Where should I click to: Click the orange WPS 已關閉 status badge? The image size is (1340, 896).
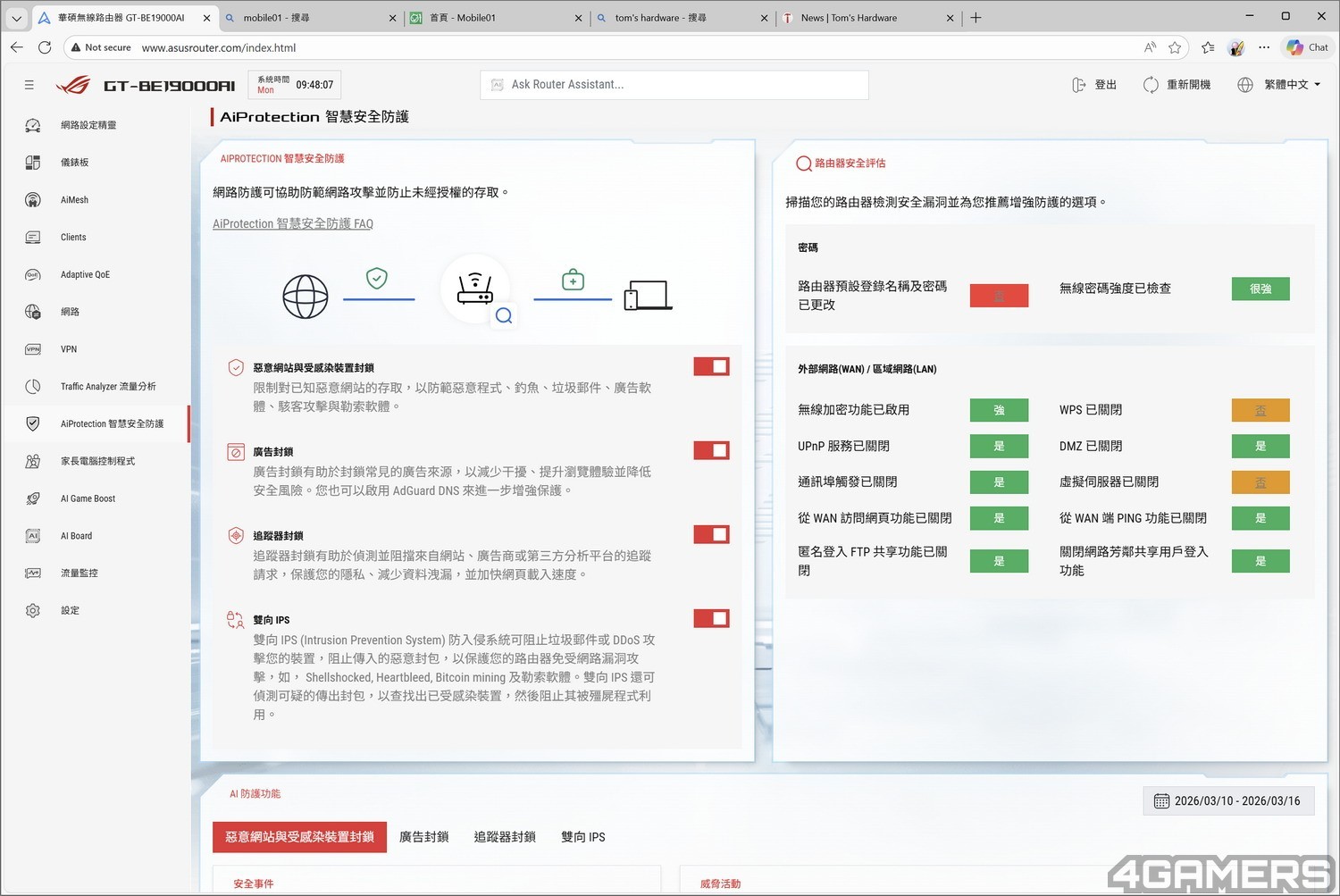click(1260, 410)
